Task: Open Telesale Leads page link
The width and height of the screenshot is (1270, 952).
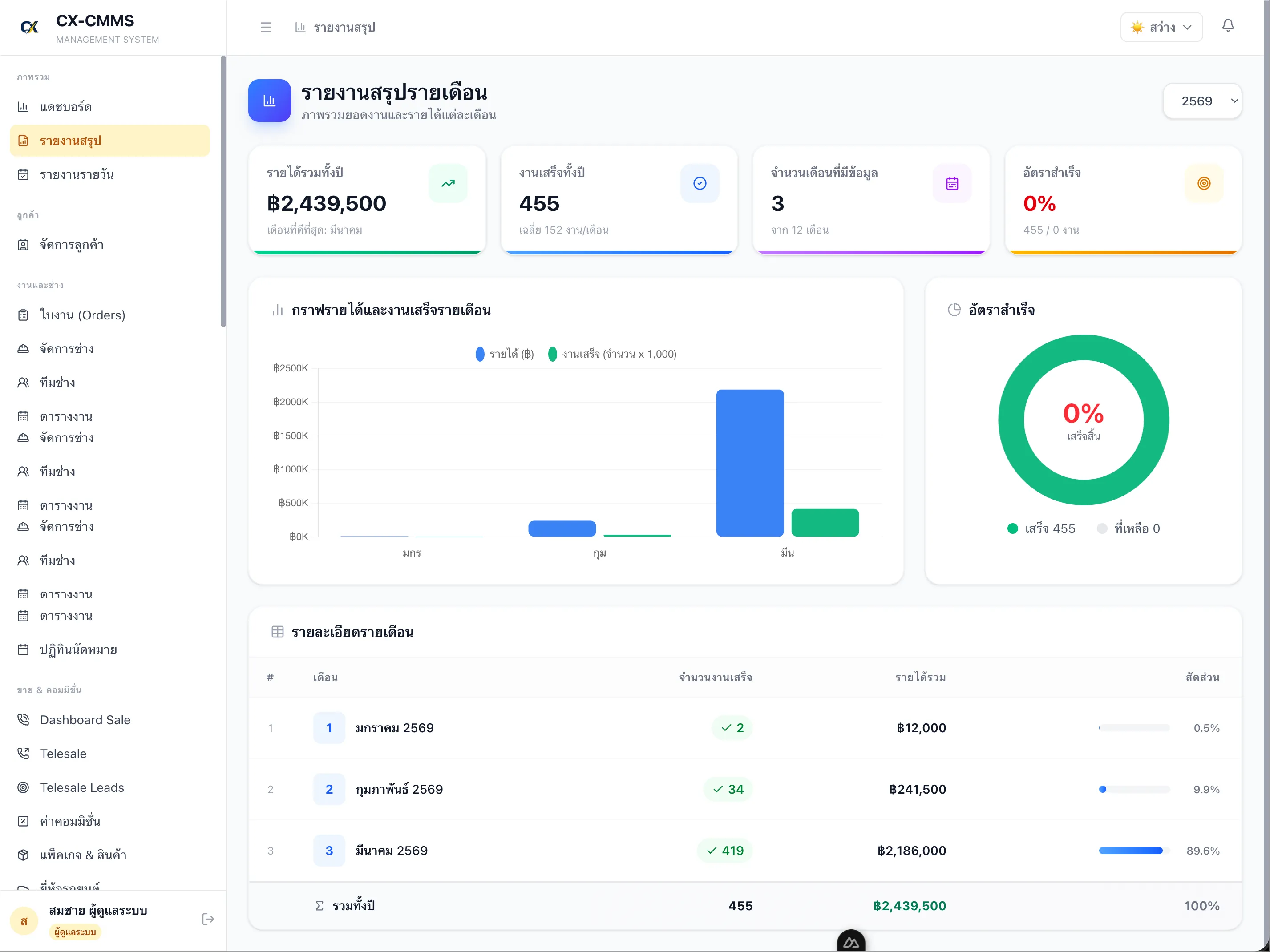Action: point(81,787)
